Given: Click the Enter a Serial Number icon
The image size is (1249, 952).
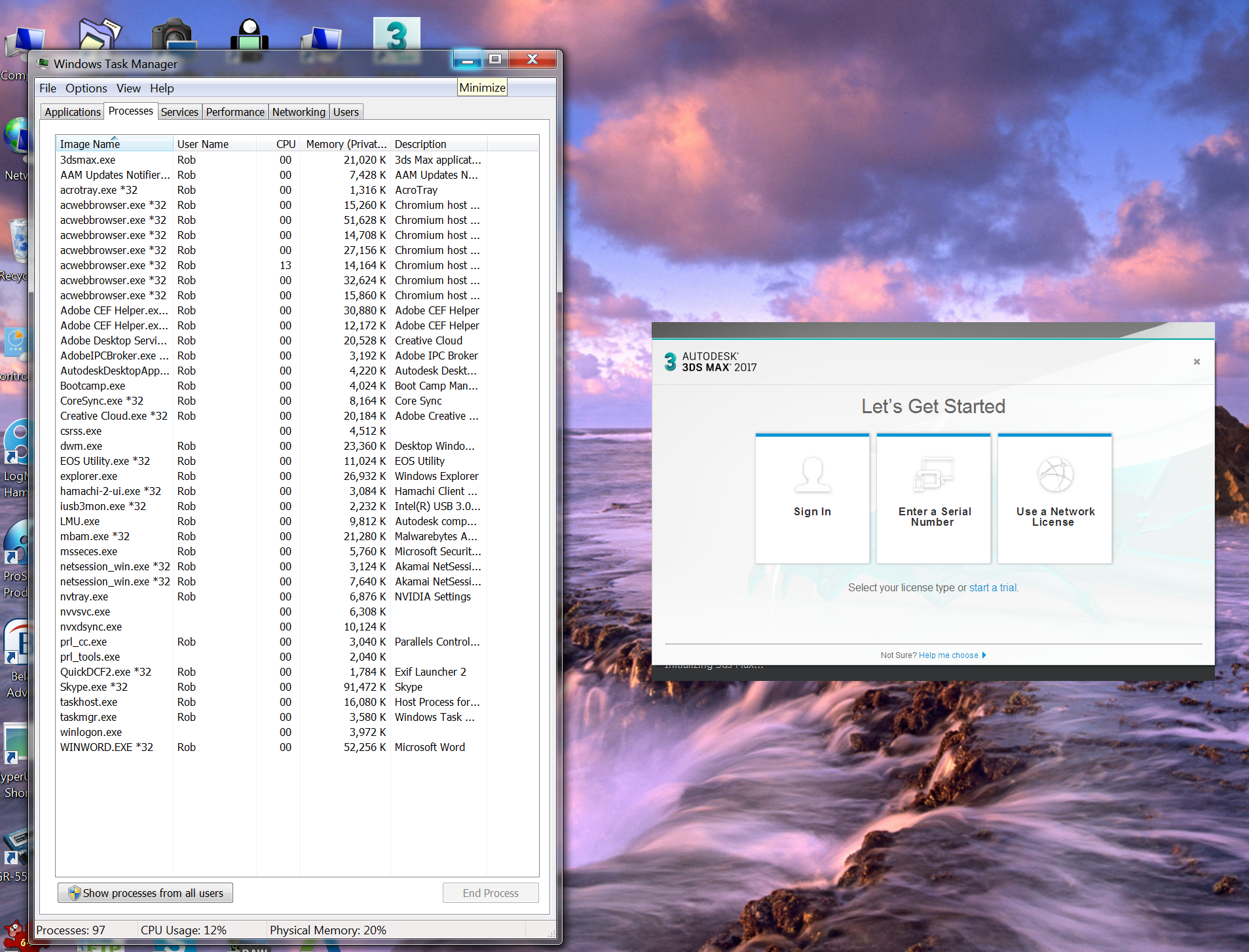Looking at the screenshot, I should [x=933, y=474].
